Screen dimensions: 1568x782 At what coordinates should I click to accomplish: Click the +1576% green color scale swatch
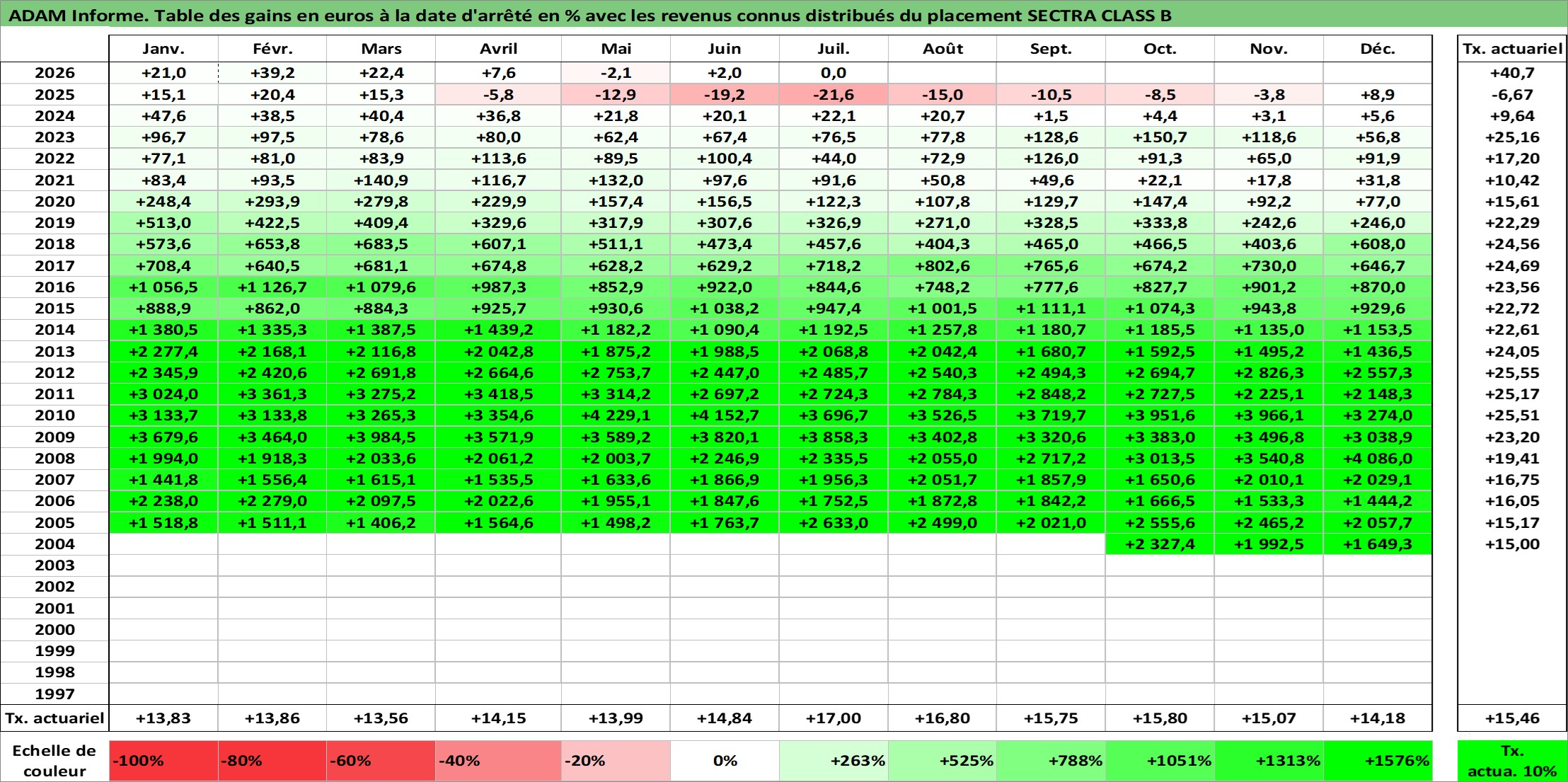click(x=1378, y=761)
